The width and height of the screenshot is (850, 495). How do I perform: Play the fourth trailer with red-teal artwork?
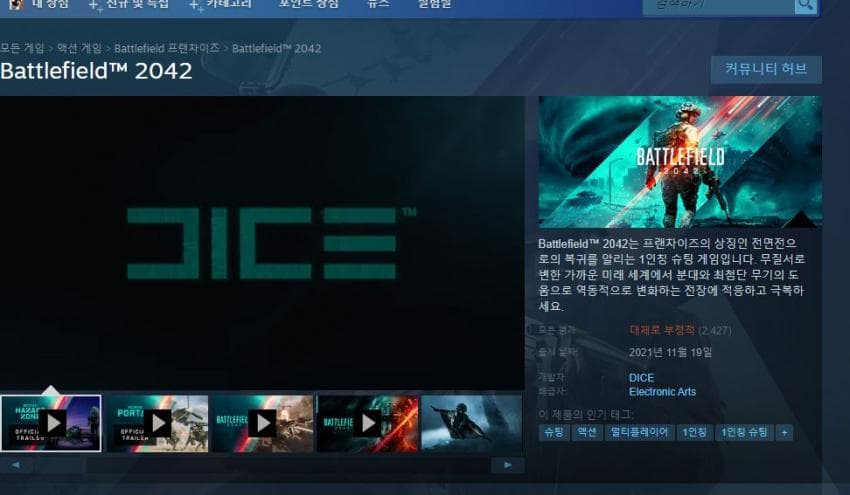point(368,423)
